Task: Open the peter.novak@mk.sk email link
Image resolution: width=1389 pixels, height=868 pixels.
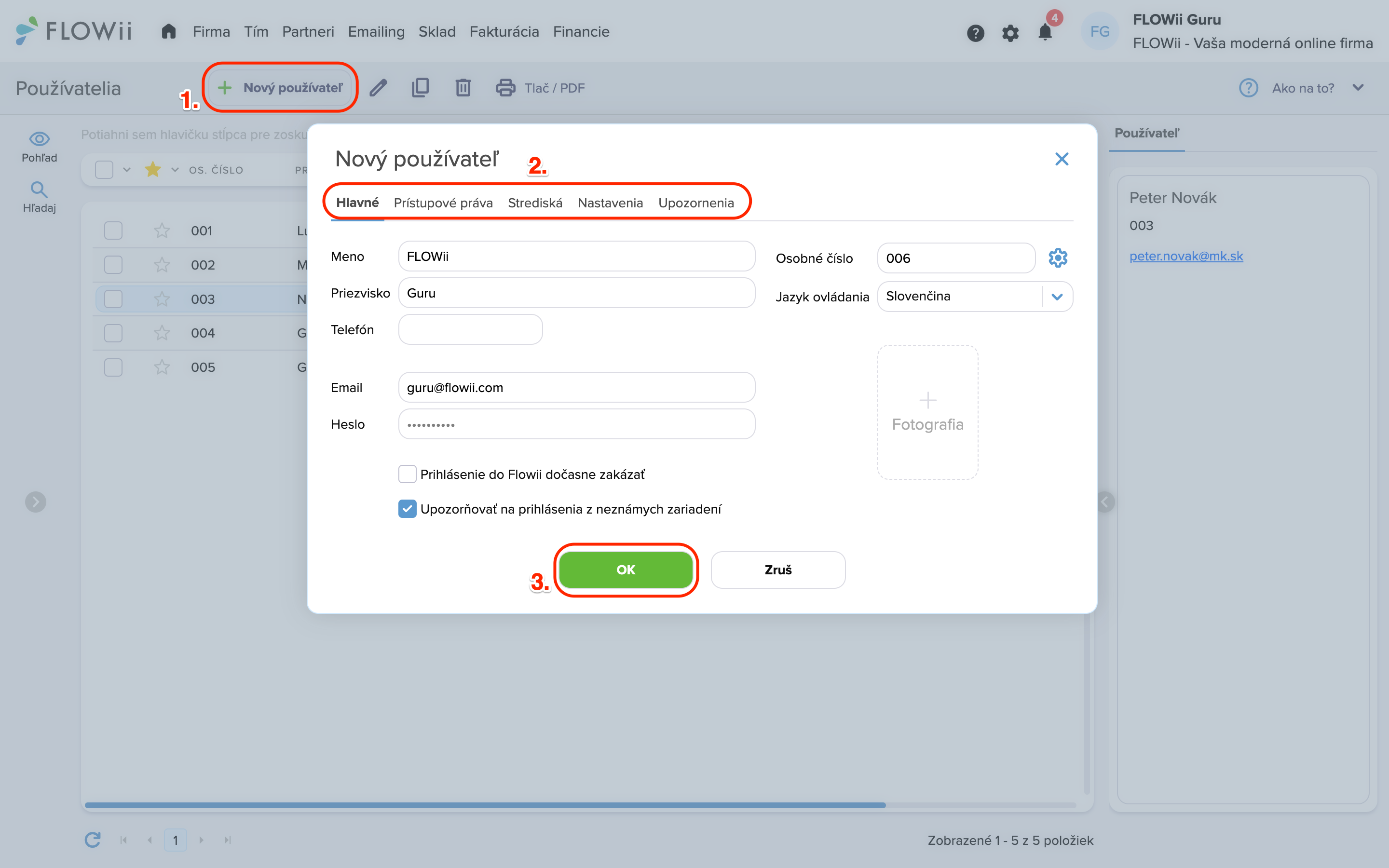Action: [x=1186, y=256]
